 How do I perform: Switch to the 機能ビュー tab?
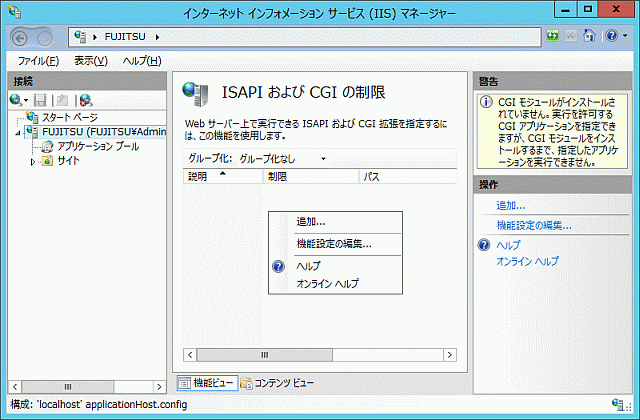[x=207, y=383]
